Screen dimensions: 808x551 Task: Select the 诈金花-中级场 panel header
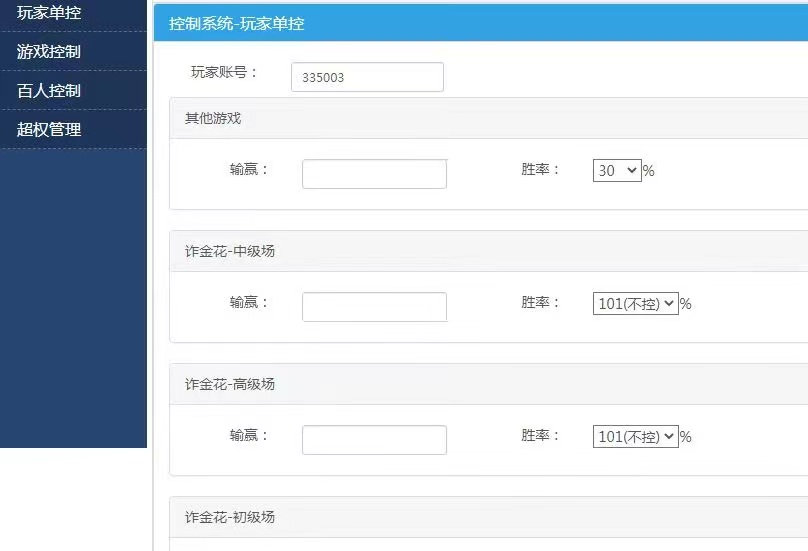click(x=230, y=251)
